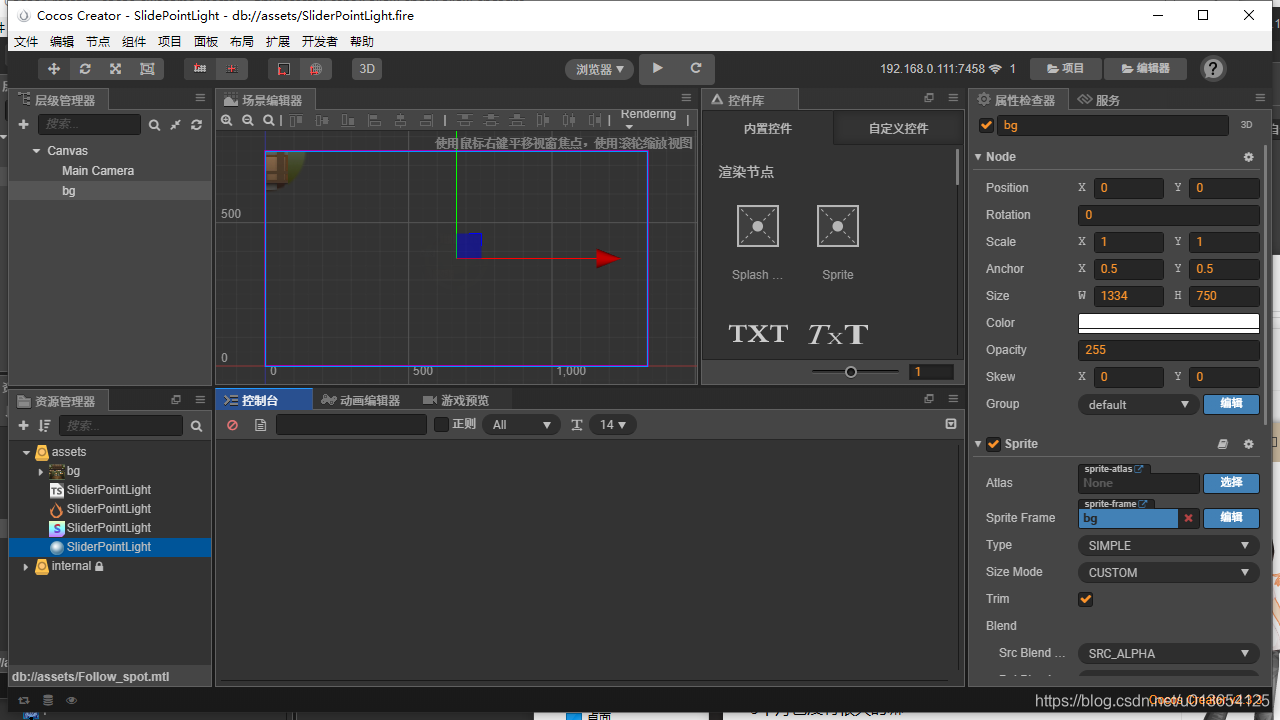Expand the bg asset item
Viewport: 1280px width, 720px height.
coord(41,472)
